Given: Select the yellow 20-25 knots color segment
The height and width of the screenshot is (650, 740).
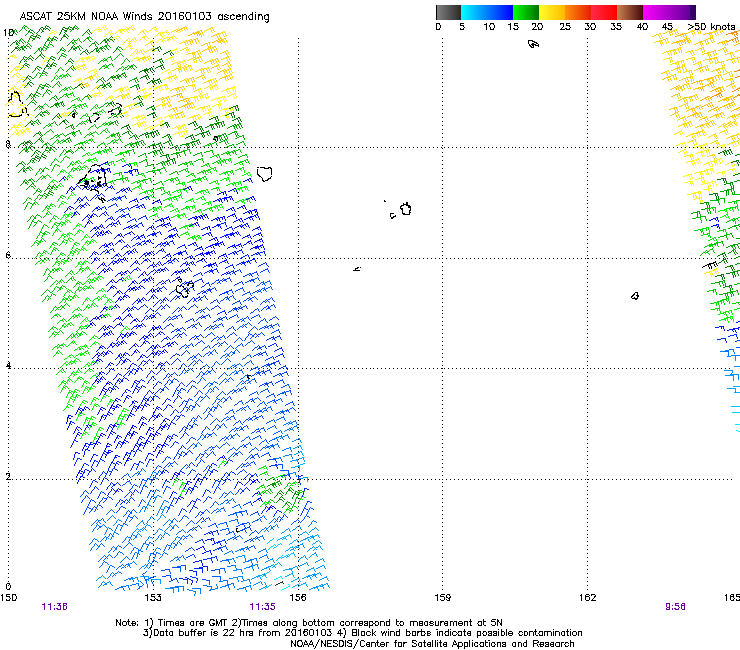Looking at the screenshot, I should [552, 12].
